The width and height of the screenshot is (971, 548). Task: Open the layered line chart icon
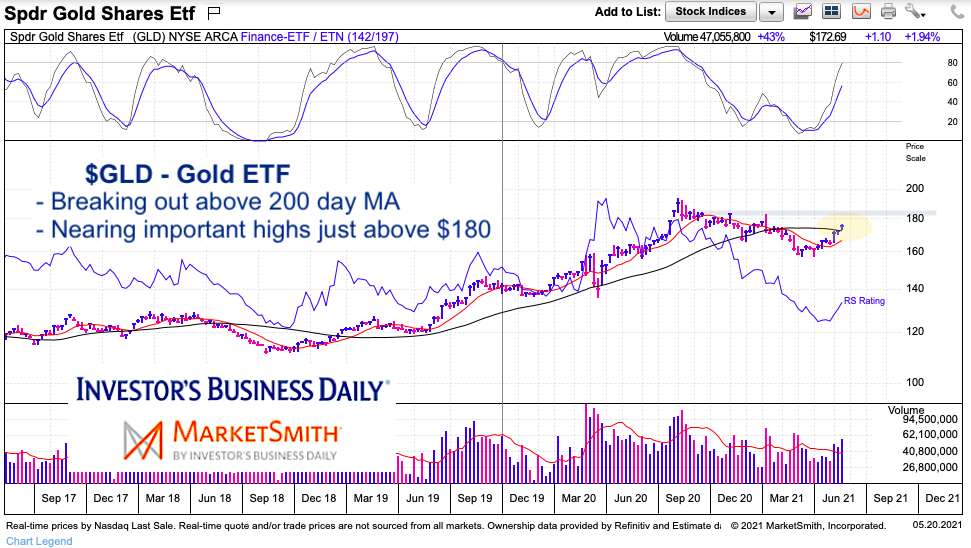point(803,11)
